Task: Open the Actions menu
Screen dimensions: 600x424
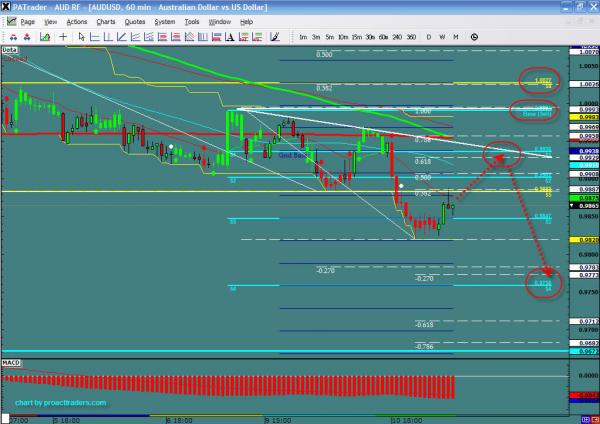Action: (76, 20)
